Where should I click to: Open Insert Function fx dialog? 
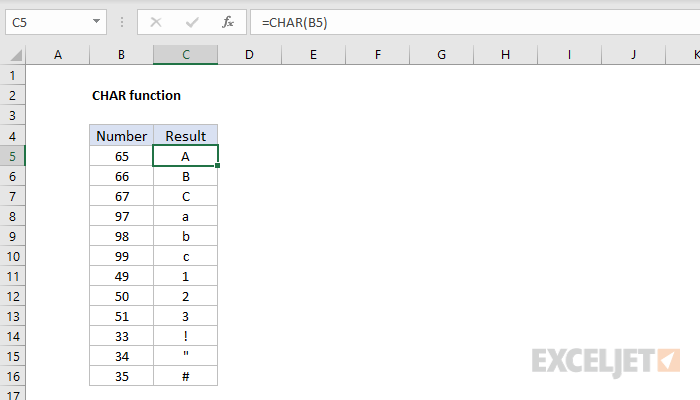tap(227, 21)
